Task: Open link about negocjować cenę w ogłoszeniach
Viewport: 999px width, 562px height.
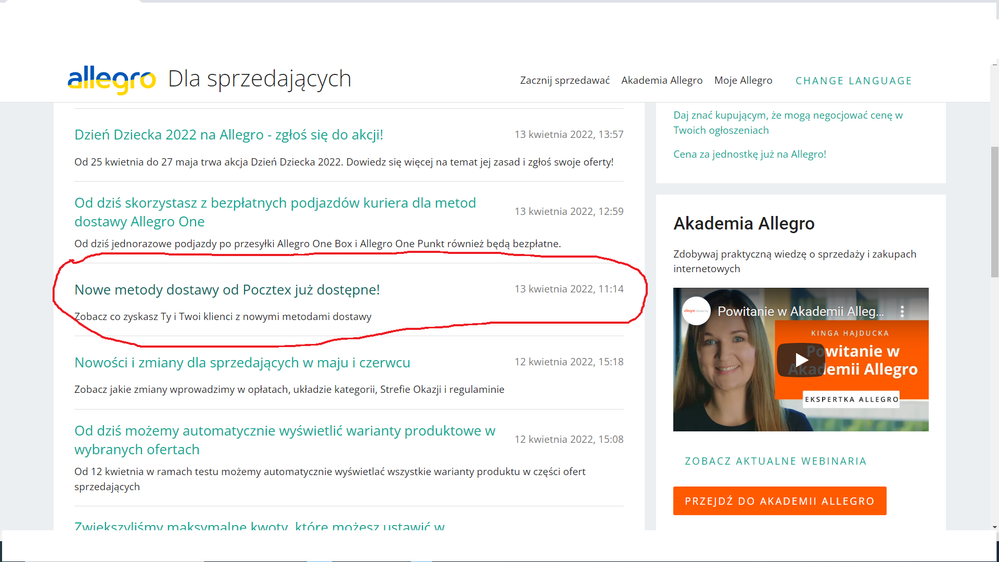Action: click(788, 122)
